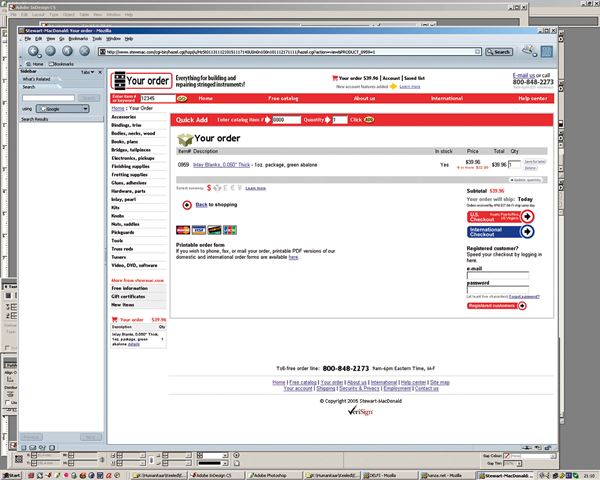Open the Gap Color dropdown in InDesign panel
Viewport: 600px width, 480px height.
point(553,456)
